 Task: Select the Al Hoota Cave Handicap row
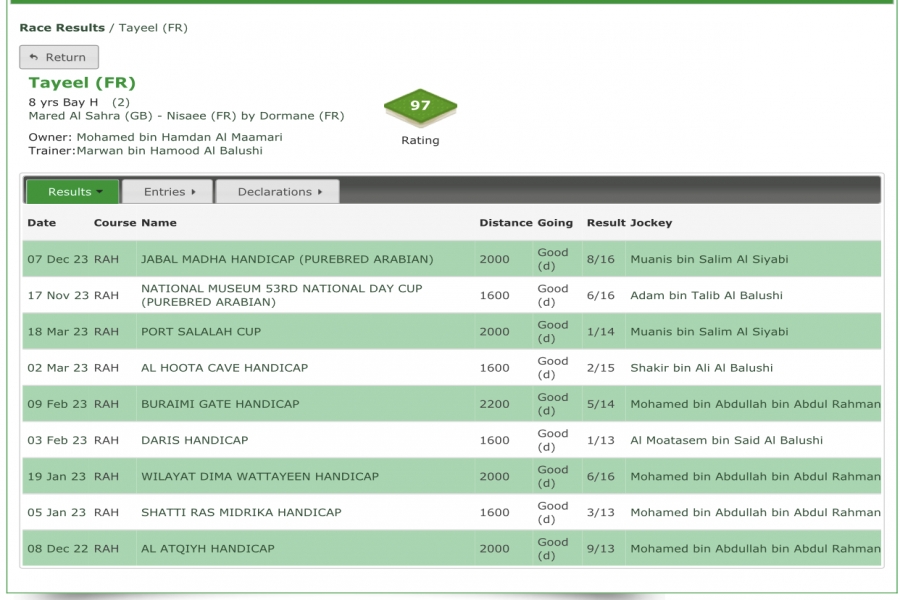coord(224,367)
